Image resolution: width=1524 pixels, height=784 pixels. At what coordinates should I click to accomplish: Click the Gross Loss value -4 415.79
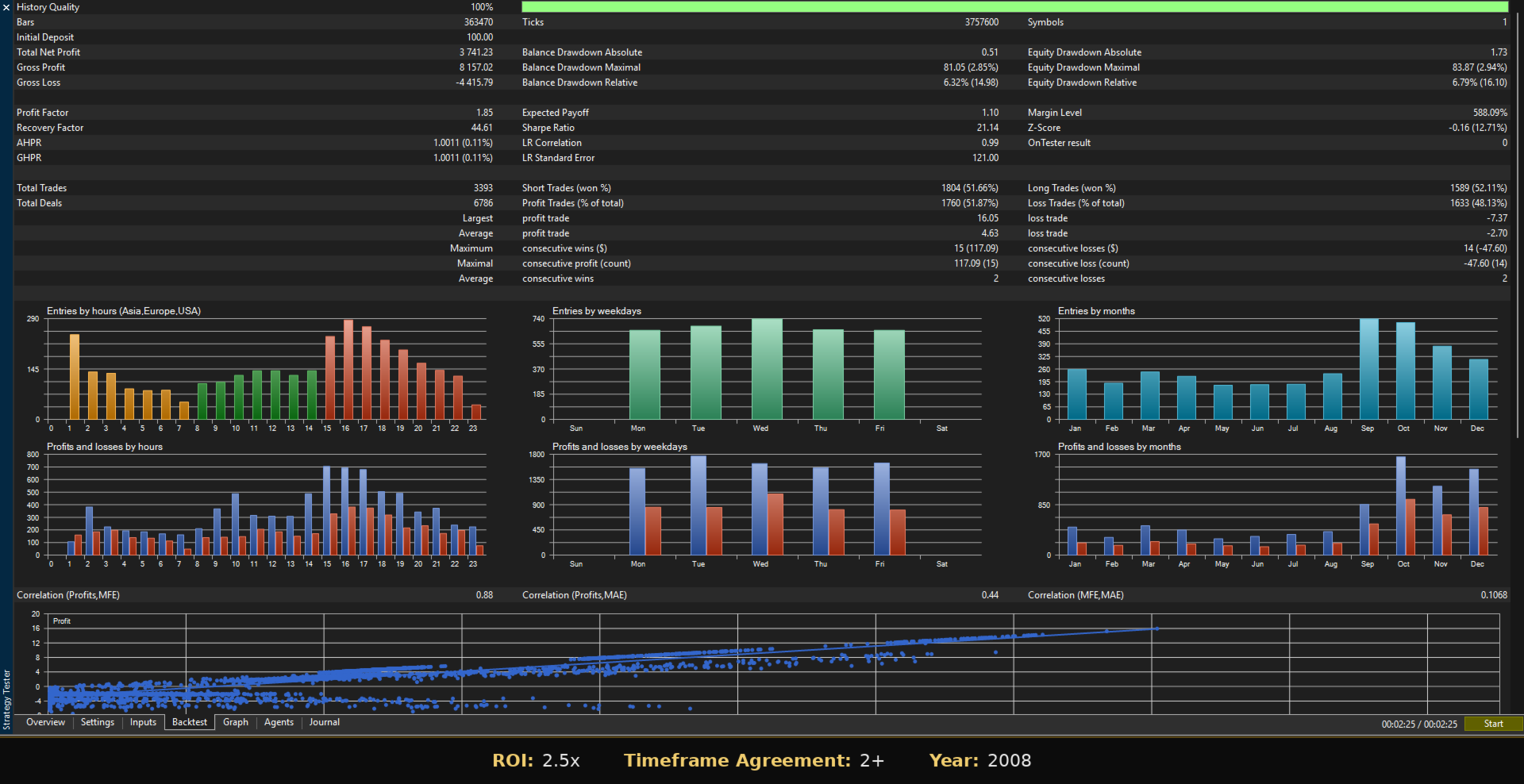(474, 83)
